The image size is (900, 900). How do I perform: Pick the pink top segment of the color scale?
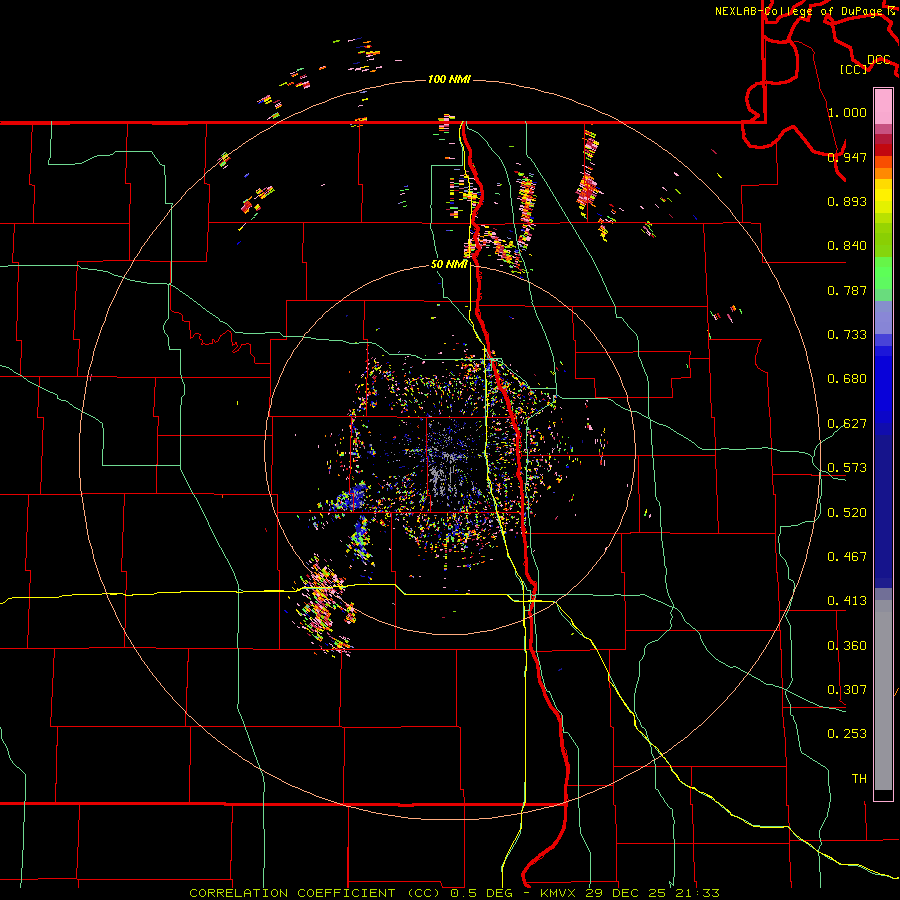pos(883,106)
